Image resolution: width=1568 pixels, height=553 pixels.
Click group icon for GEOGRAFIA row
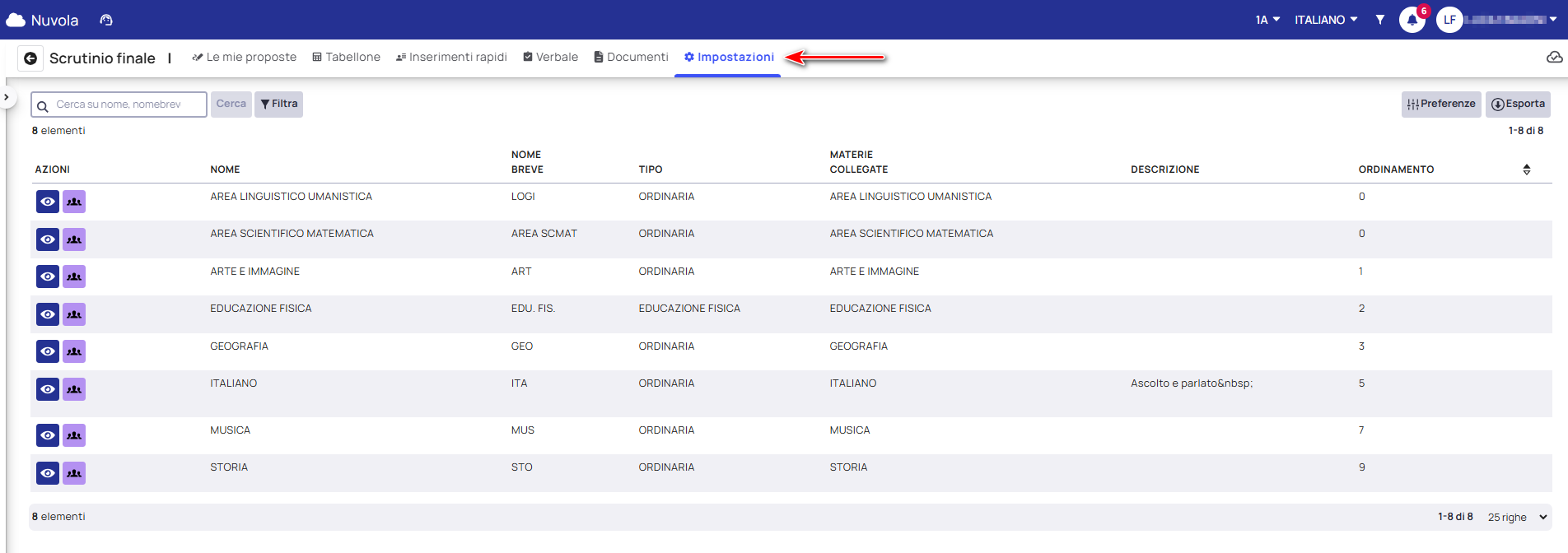click(x=74, y=351)
